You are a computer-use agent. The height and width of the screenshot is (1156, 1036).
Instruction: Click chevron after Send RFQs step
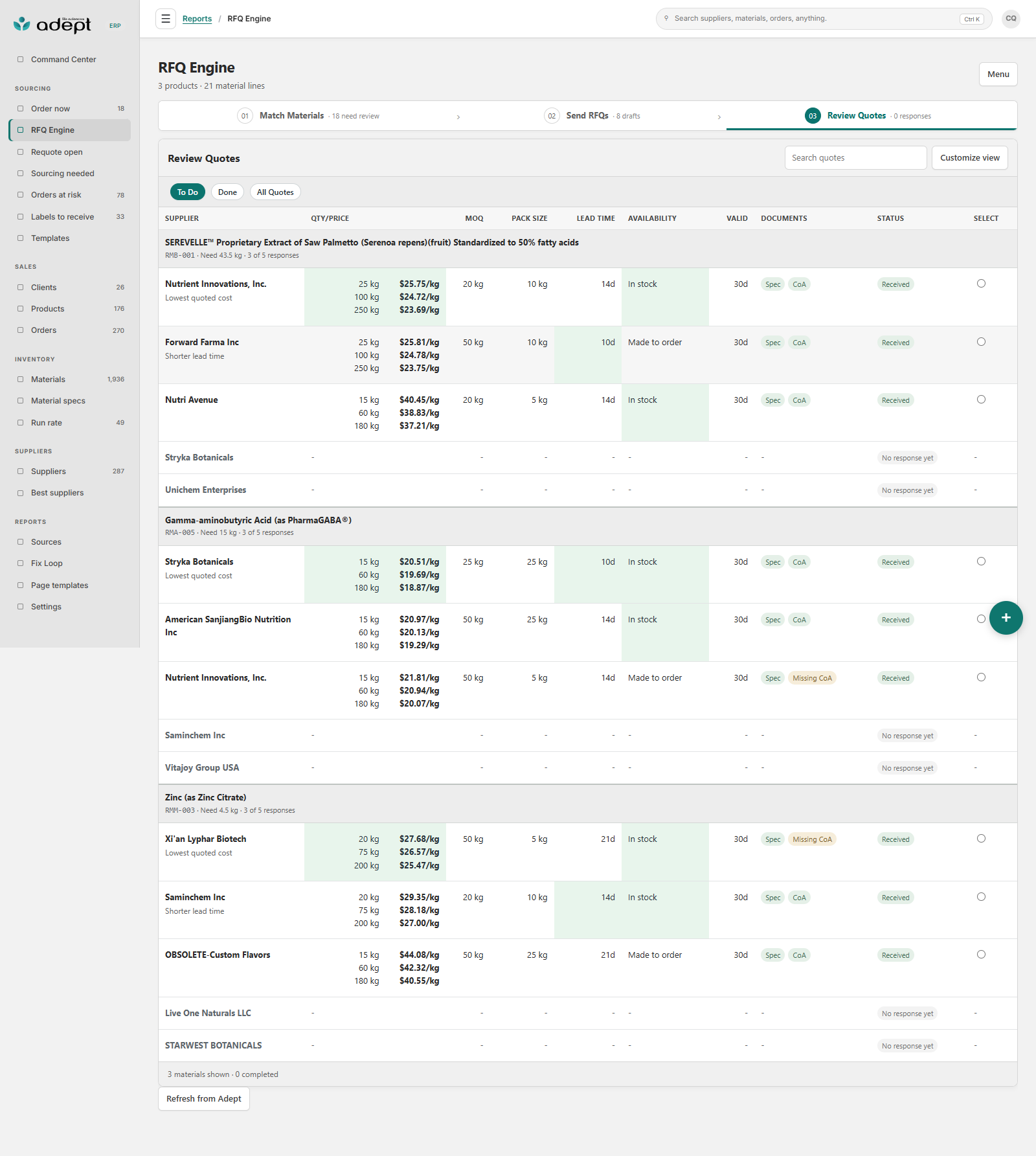point(719,117)
